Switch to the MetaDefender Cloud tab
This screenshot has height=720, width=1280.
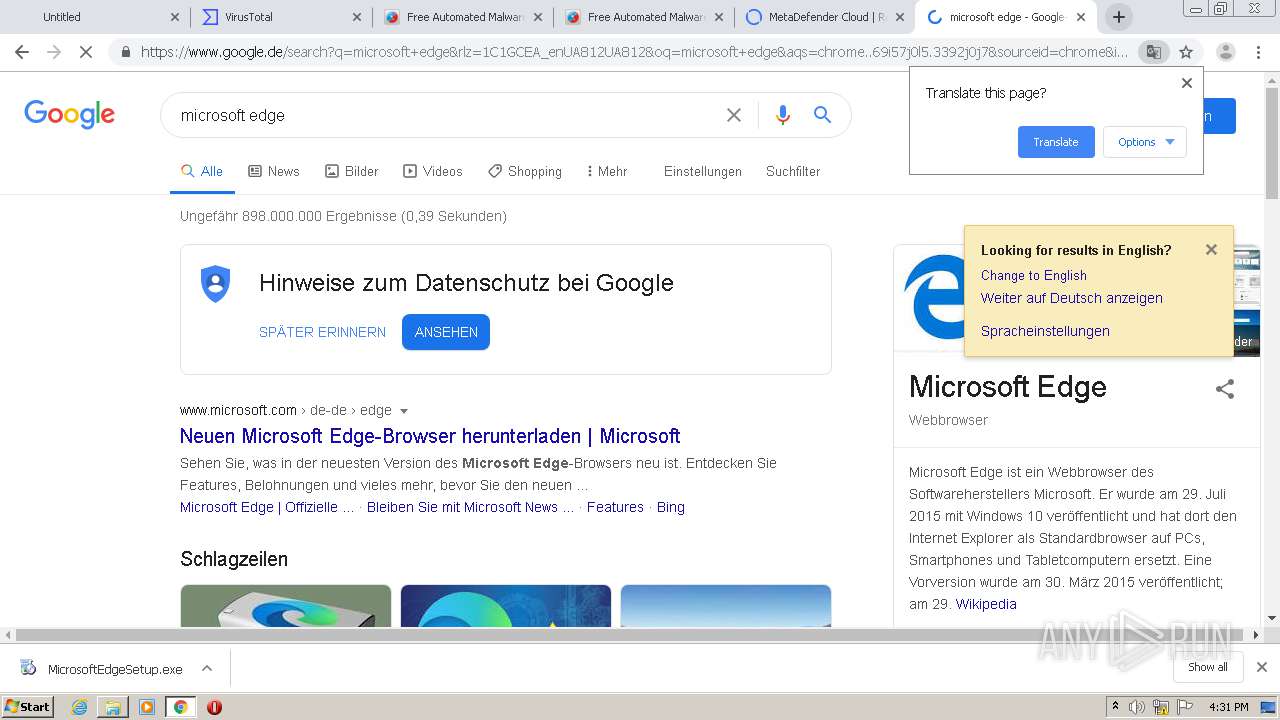tap(823, 17)
